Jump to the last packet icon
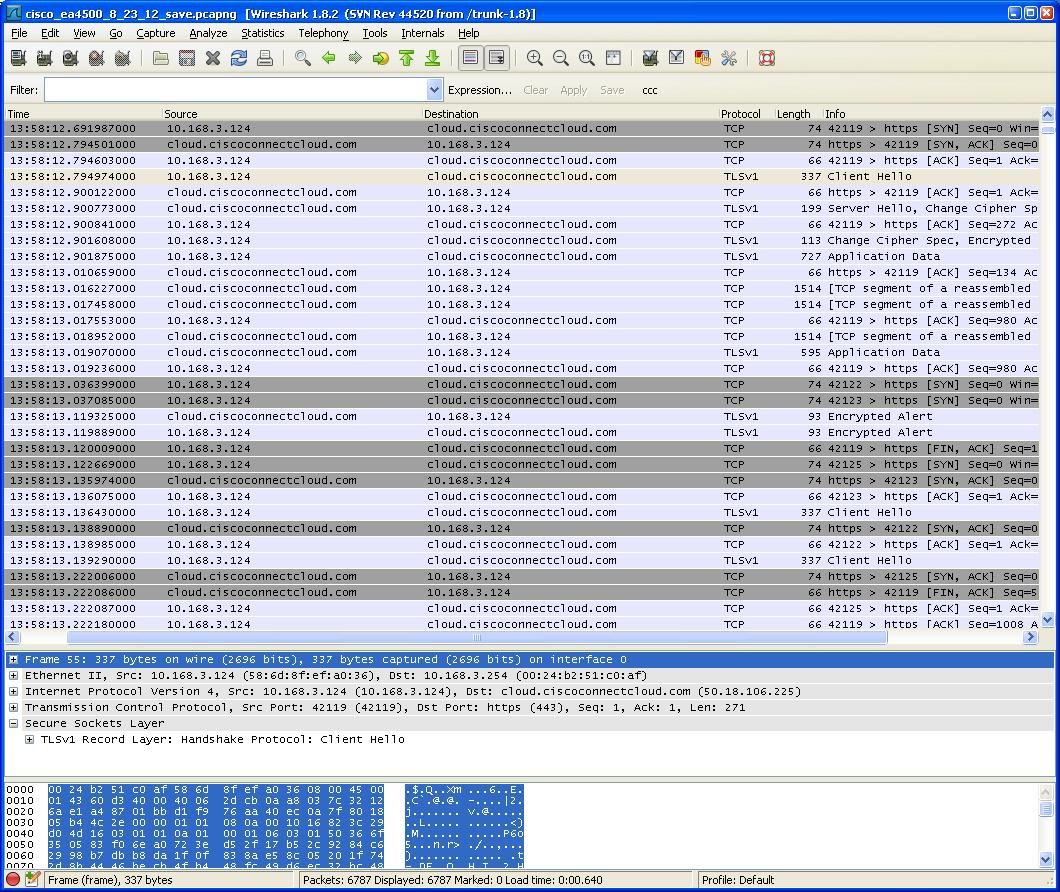 433,58
